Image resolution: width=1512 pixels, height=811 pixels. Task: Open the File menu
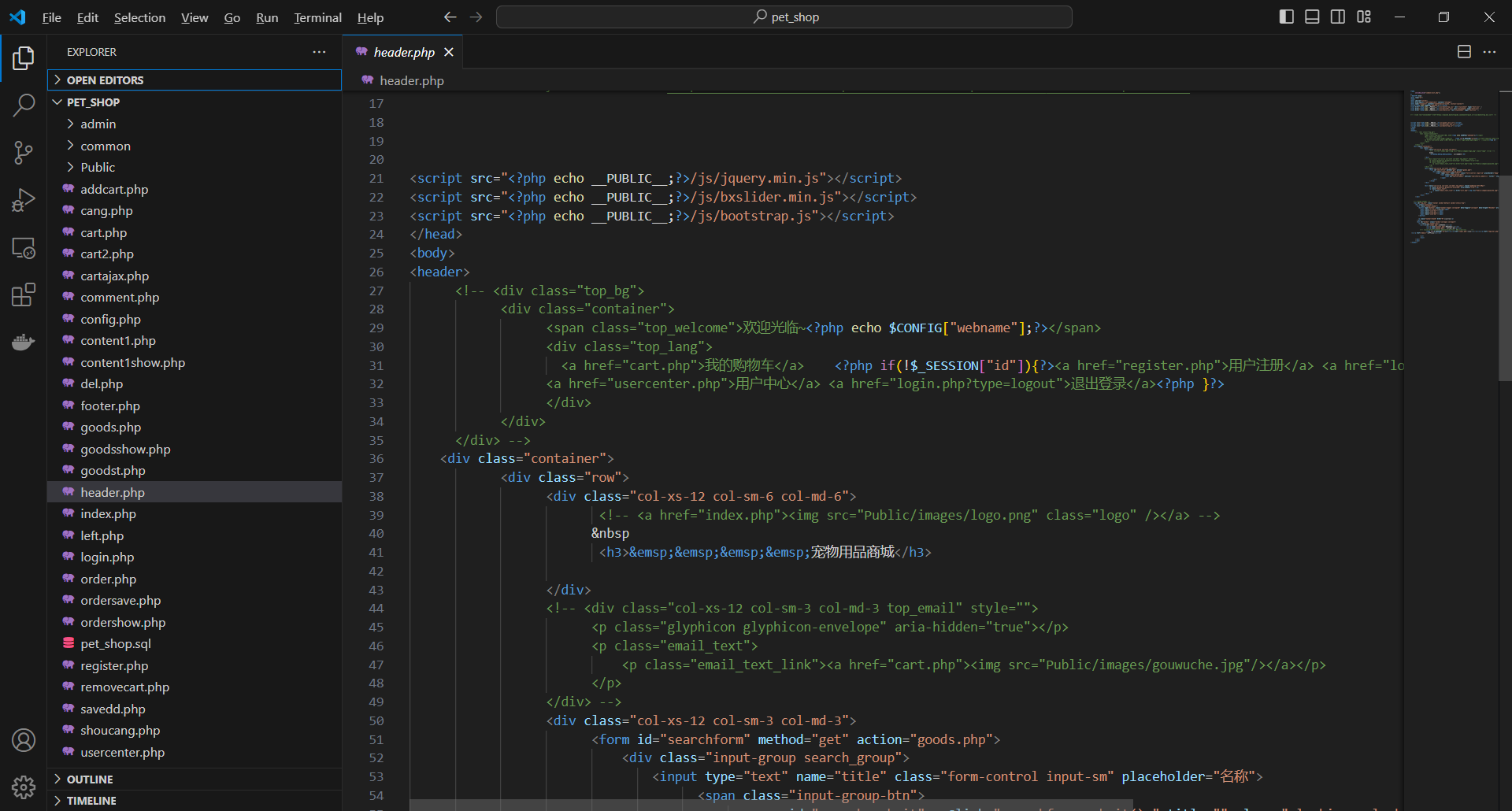click(52, 17)
